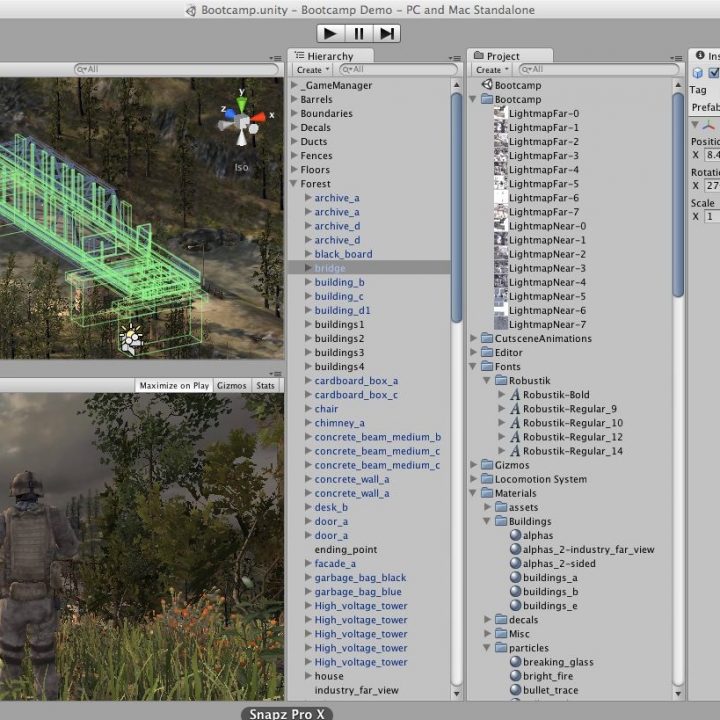Select the Robustik-Regular_12 font asset

click(x=566, y=437)
